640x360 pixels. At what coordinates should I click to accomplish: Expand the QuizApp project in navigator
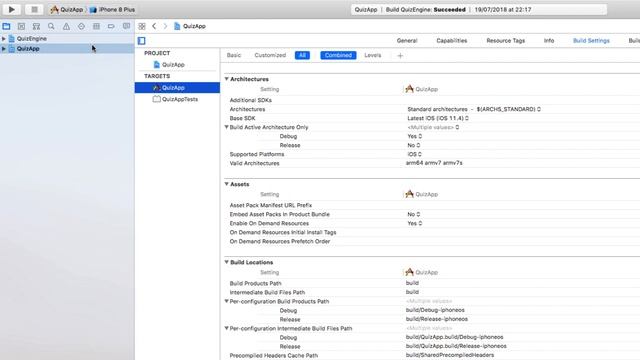4,49
